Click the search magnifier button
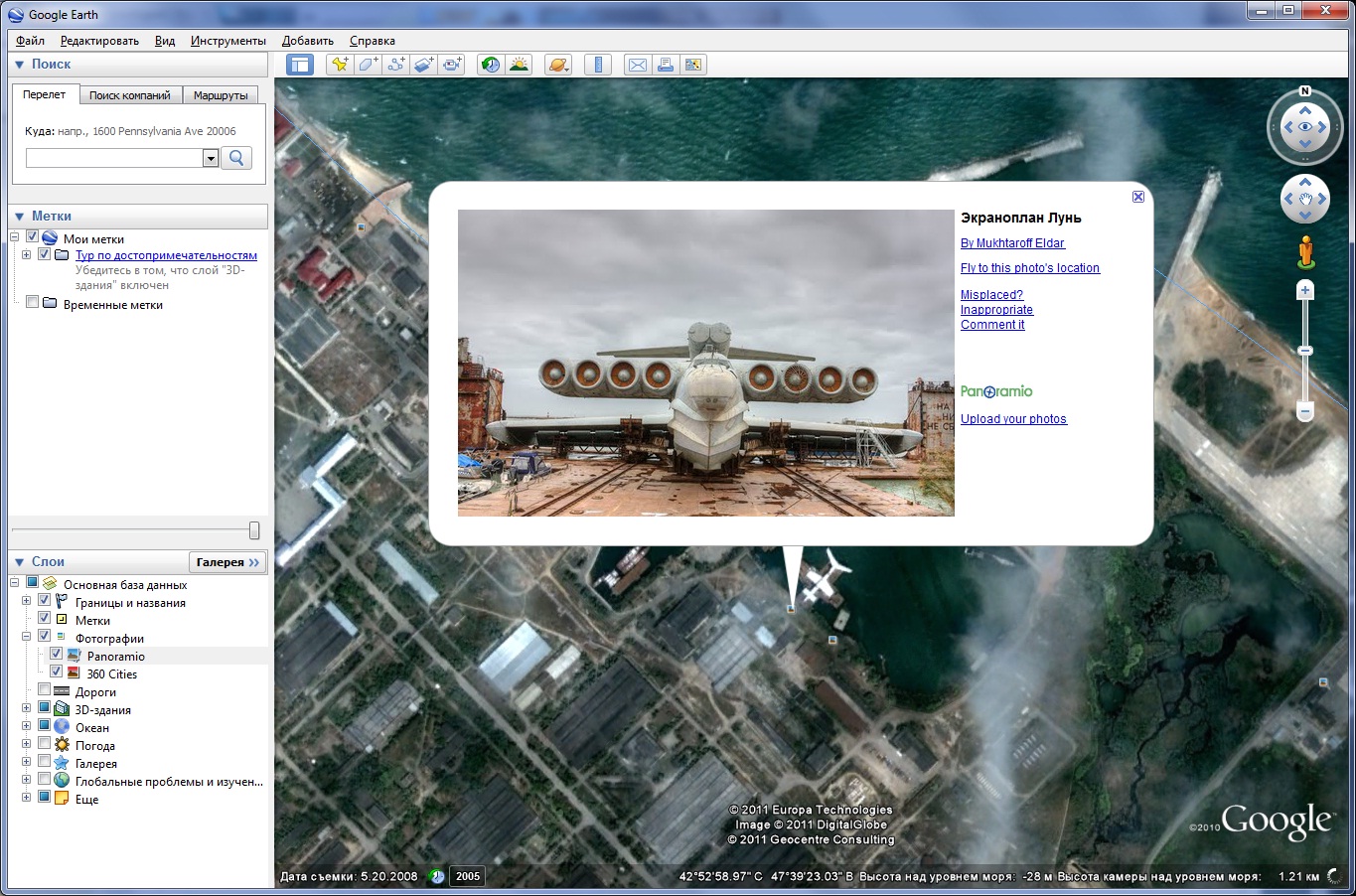Screen dimensions: 1356x896 point(236,158)
